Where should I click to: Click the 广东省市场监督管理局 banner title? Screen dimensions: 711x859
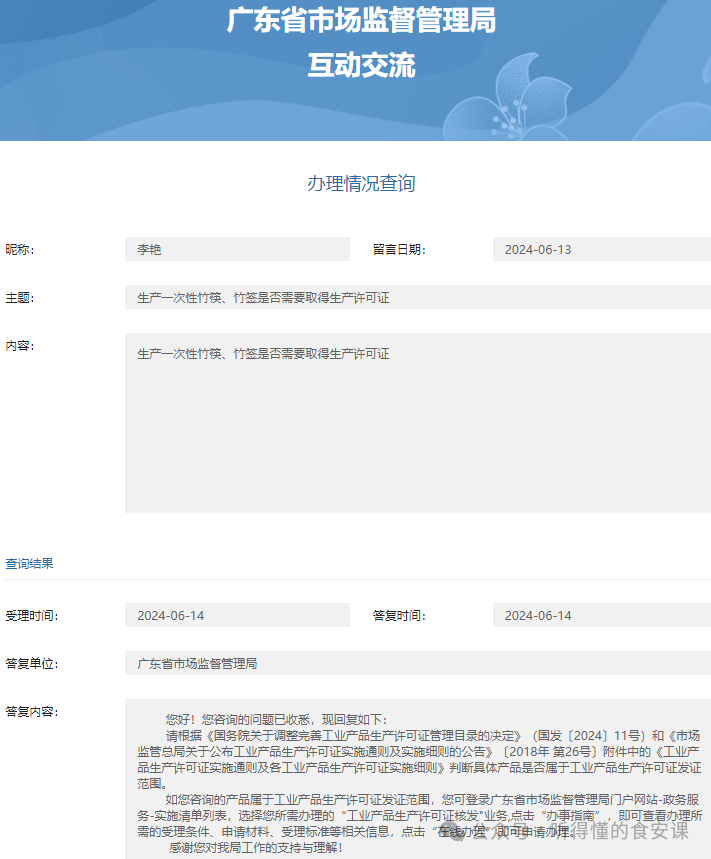(x=362, y=21)
